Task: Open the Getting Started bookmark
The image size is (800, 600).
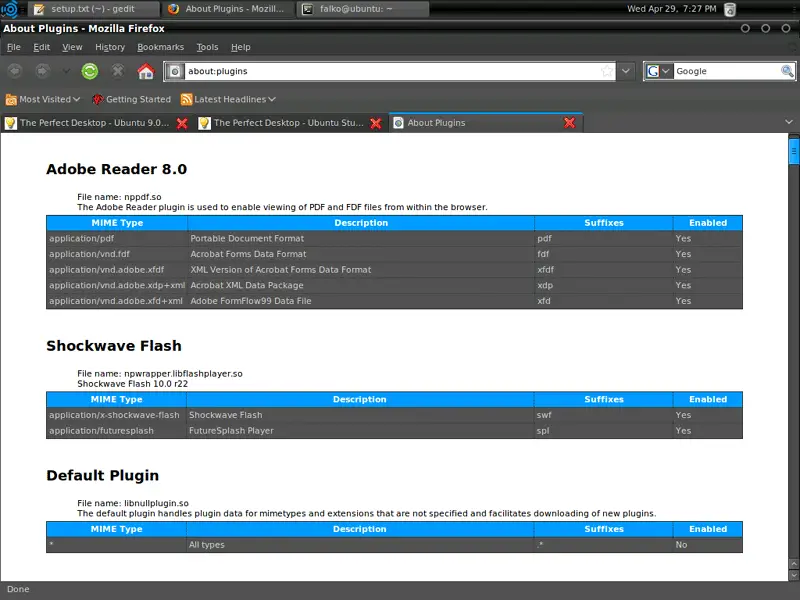Action: (x=132, y=99)
